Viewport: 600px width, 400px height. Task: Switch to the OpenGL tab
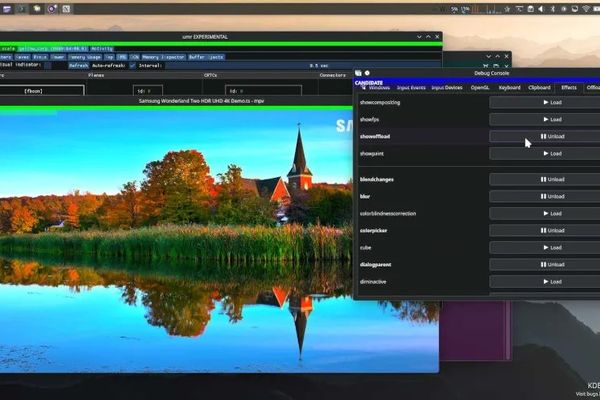tap(480, 88)
